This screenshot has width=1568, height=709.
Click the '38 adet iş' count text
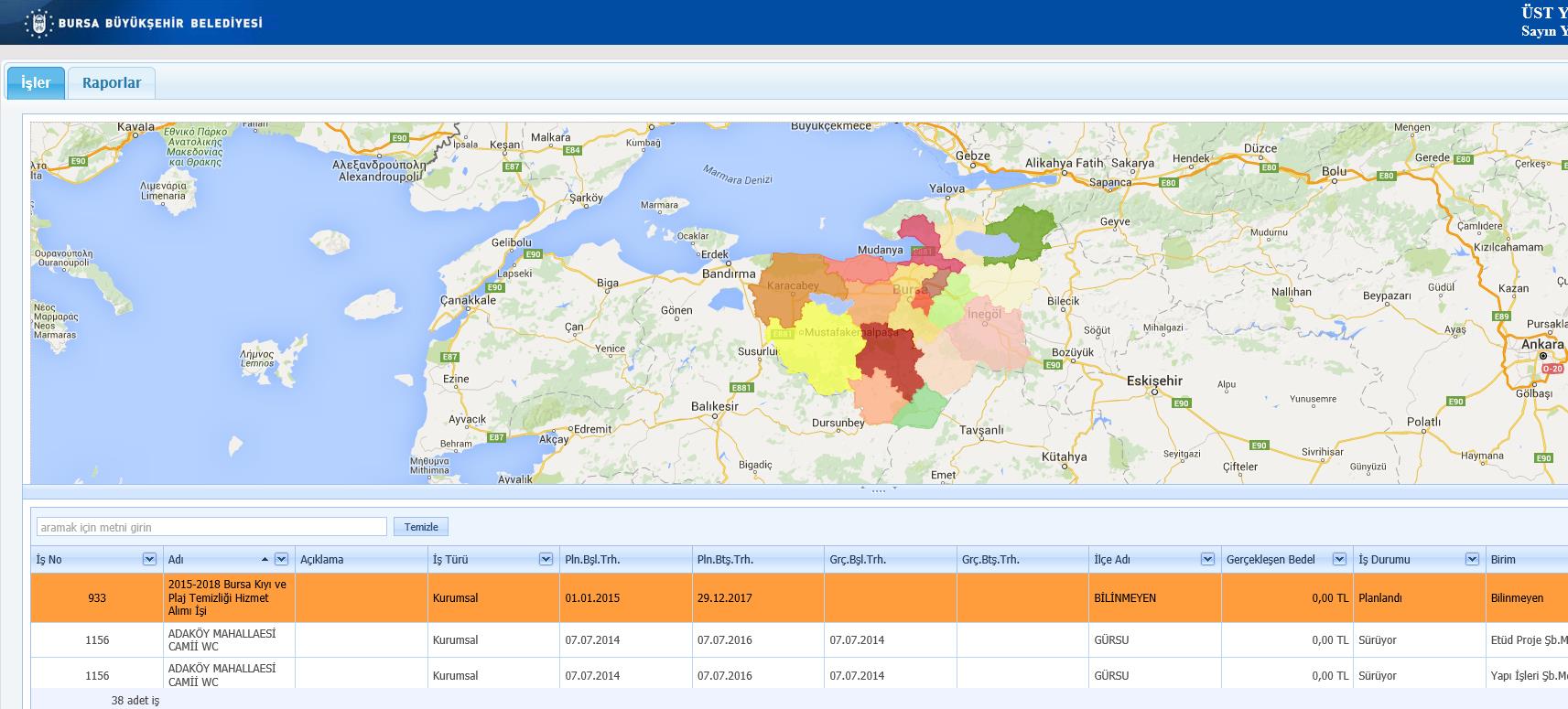[x=135, y=700]
